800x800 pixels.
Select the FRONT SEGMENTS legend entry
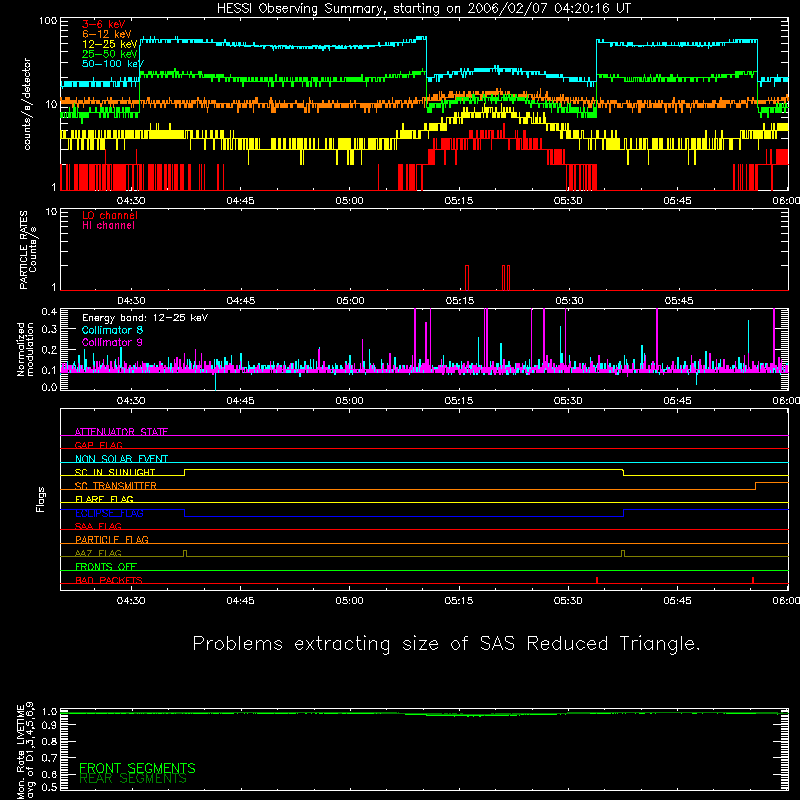(x=137, y=768)
